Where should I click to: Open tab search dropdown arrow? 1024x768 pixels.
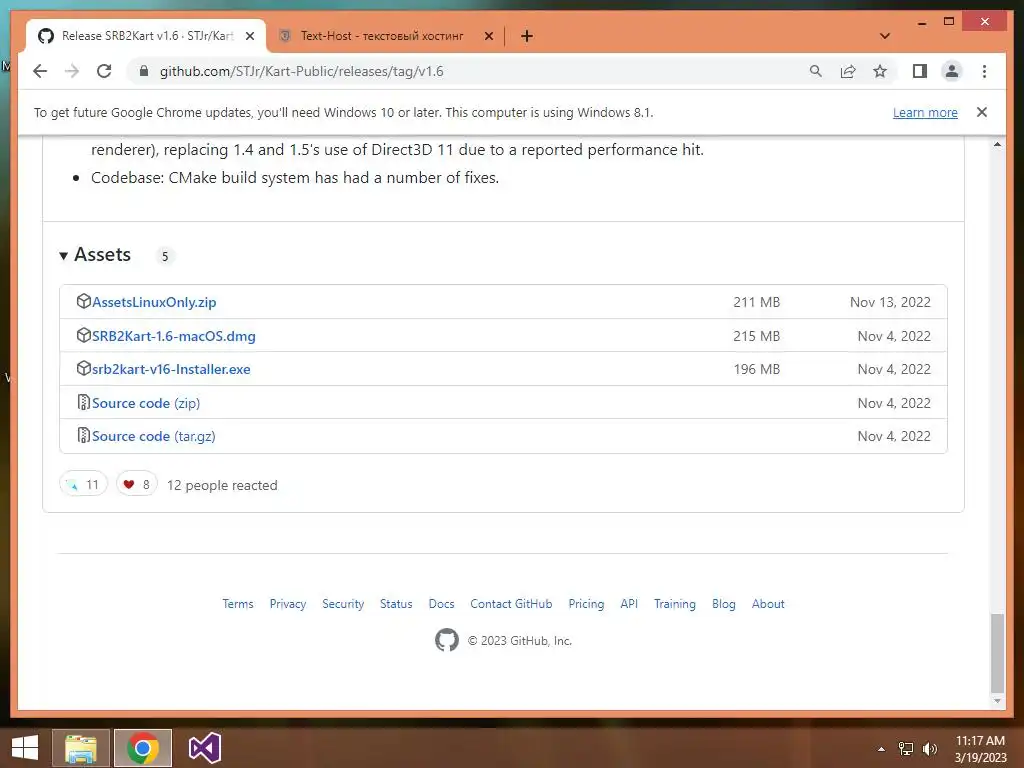click(885, 36)
